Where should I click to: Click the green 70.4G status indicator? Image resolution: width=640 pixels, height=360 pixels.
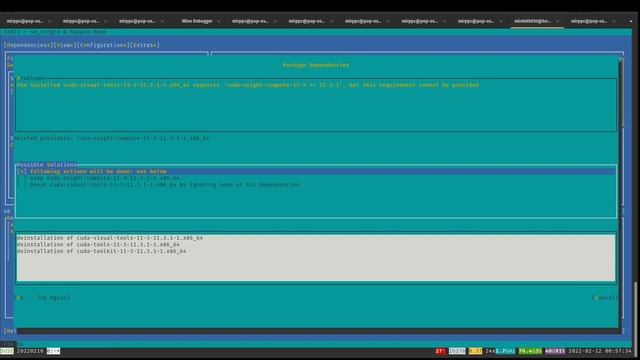(x=530, y=351)
